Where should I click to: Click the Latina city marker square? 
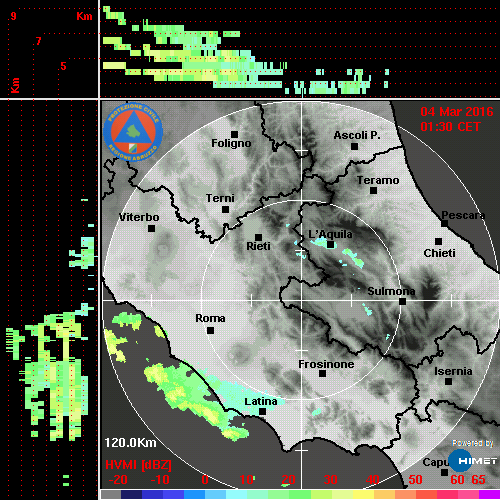coord(263,412)
